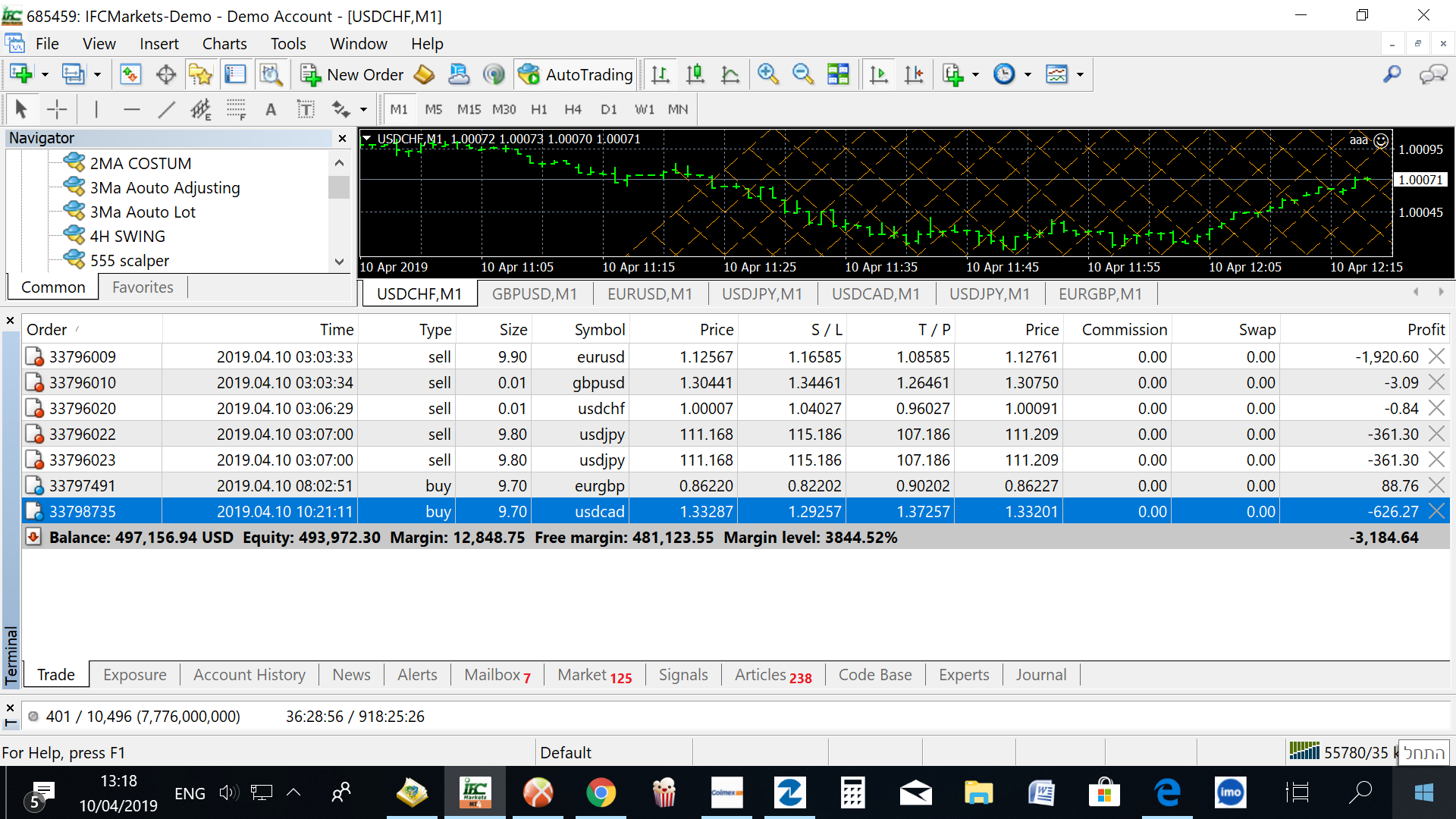Open the Account History terminal tab

(249, 675)
